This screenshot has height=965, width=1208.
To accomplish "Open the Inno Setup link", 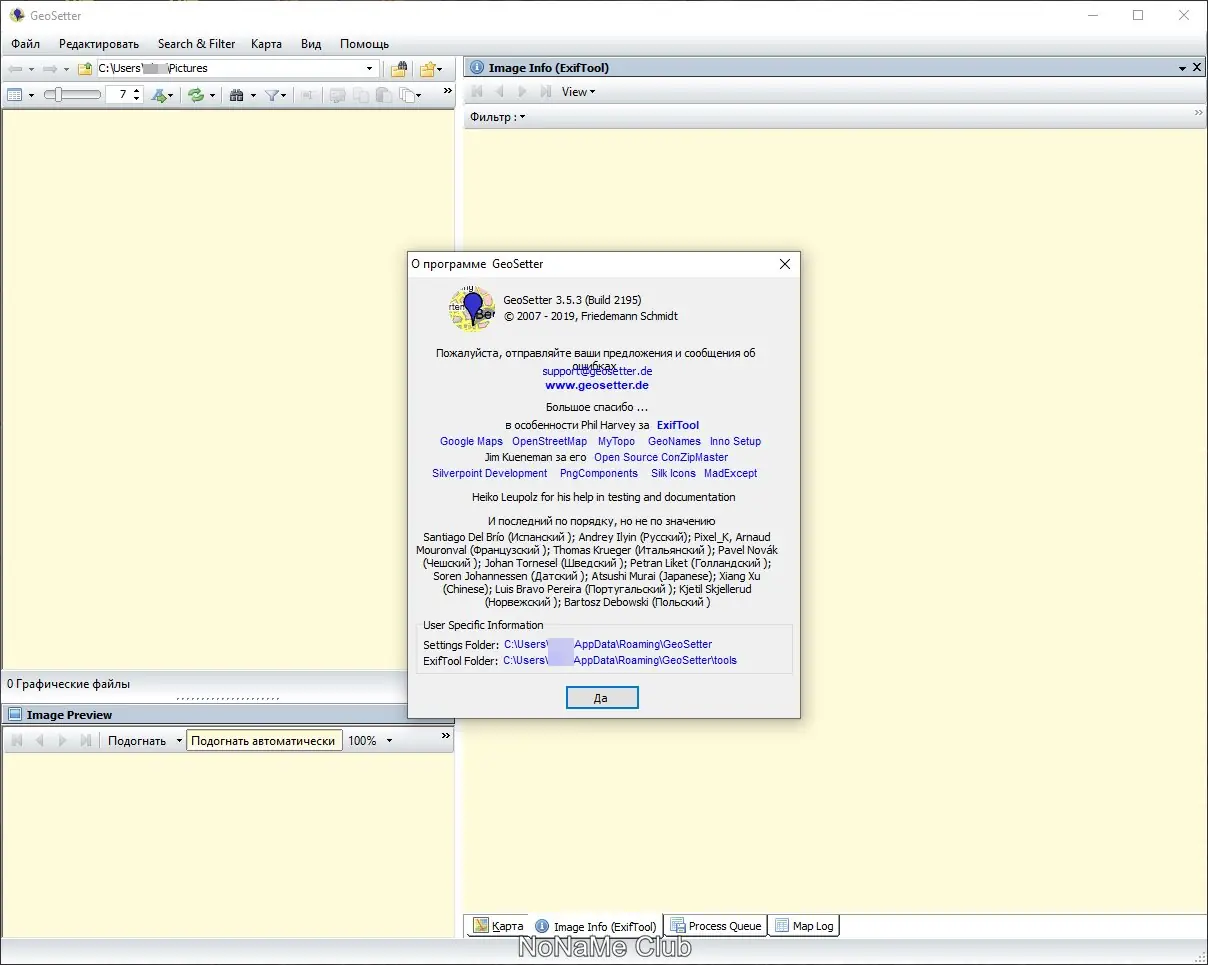I will coord(735,441).
